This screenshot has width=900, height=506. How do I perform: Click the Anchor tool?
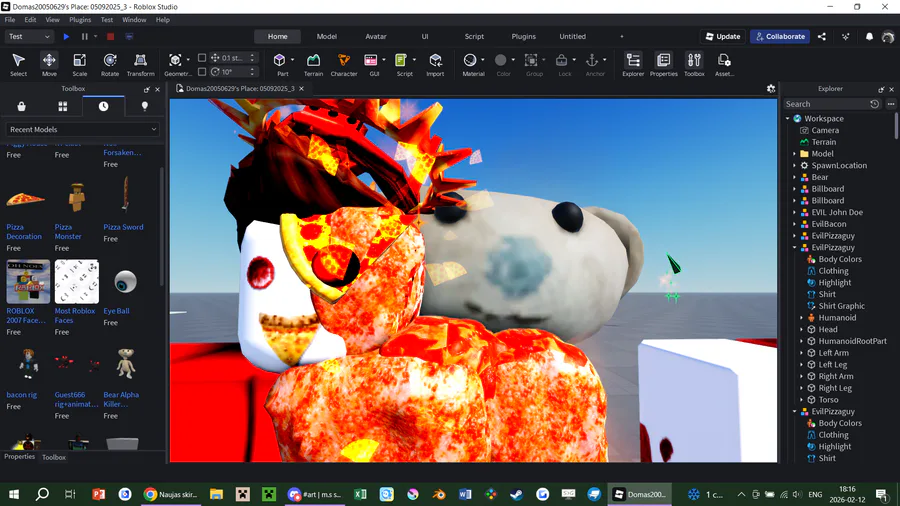click(592, 60)
